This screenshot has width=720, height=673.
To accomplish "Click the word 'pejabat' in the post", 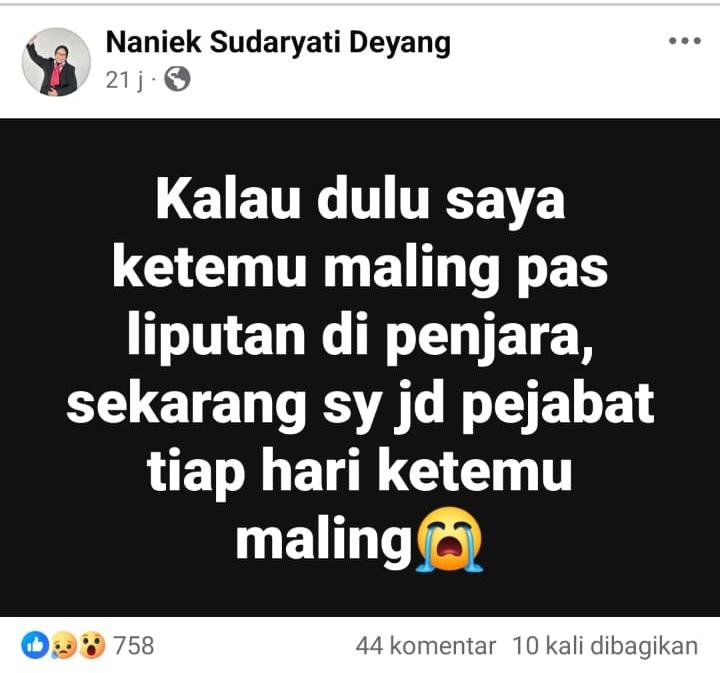I will click(x=558, y=405).
